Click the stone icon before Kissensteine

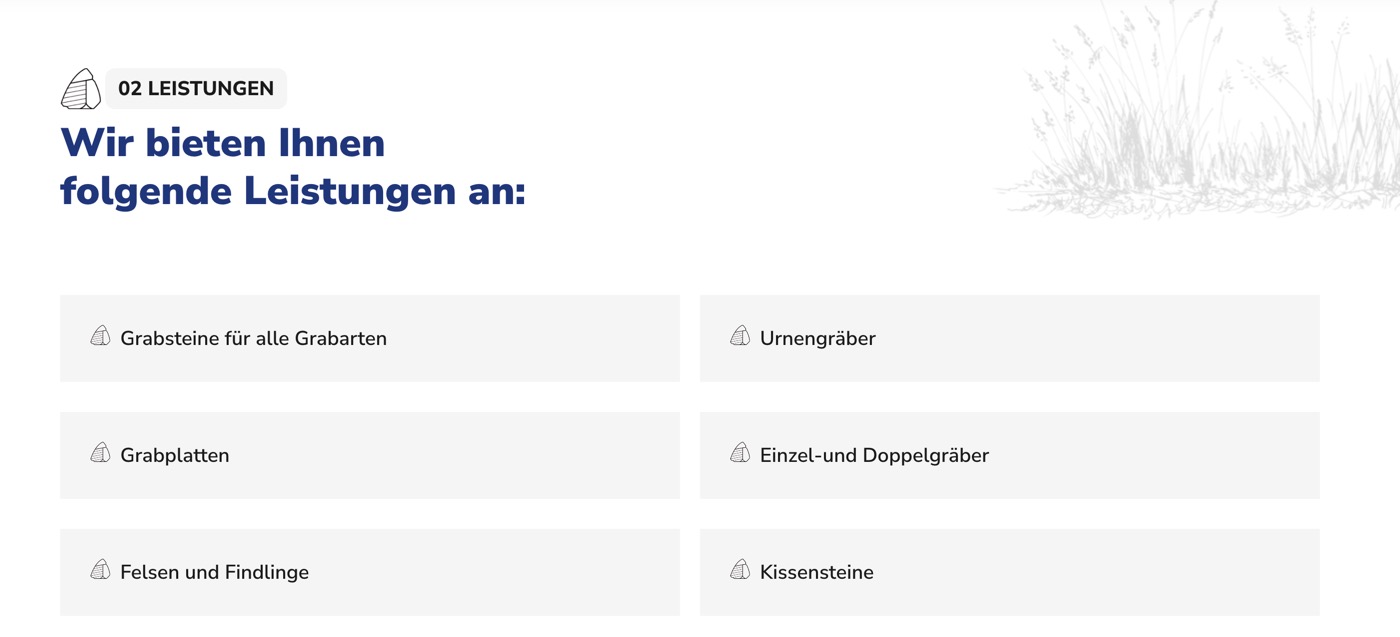tap(740, 570)
